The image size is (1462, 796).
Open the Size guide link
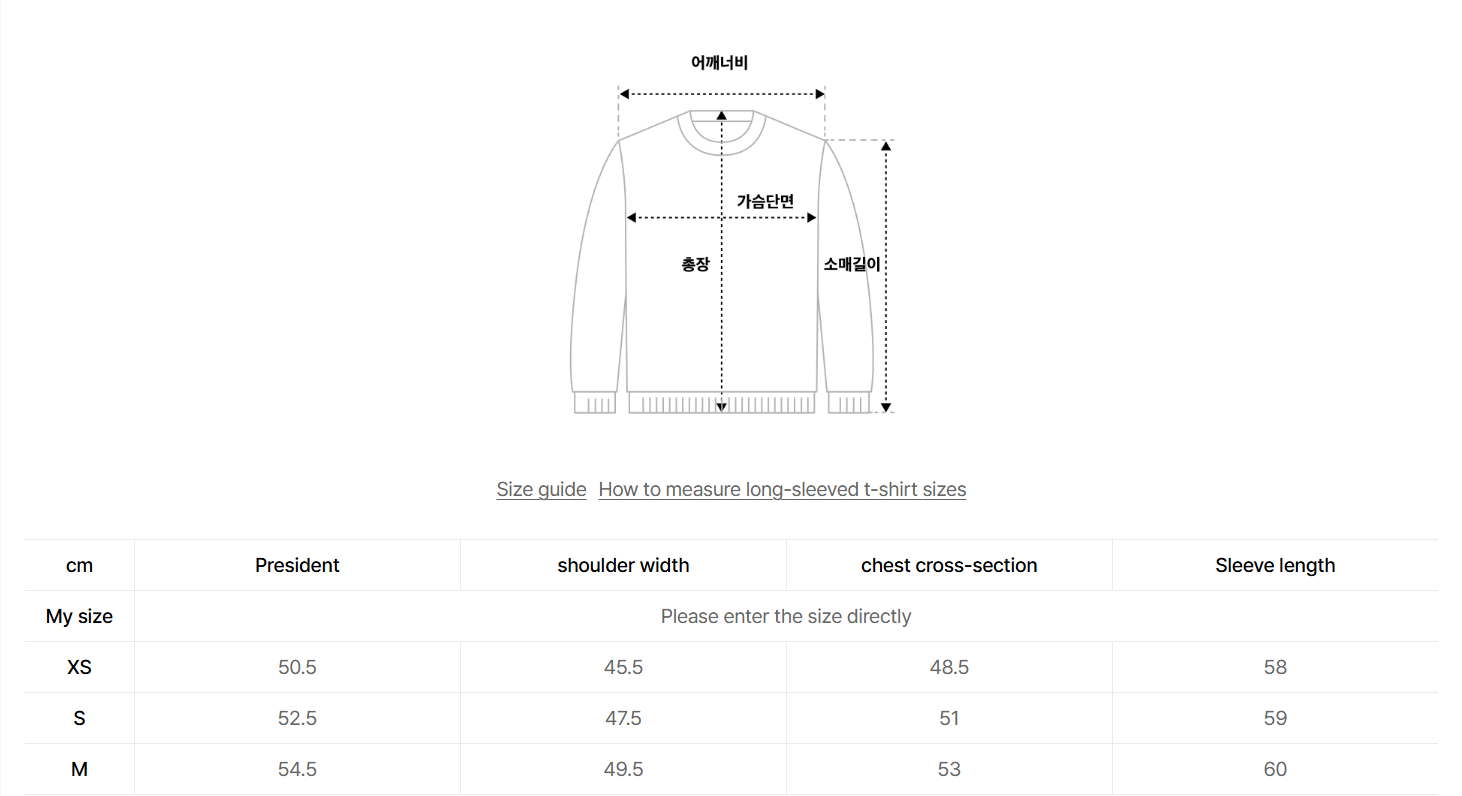[541, 489]
